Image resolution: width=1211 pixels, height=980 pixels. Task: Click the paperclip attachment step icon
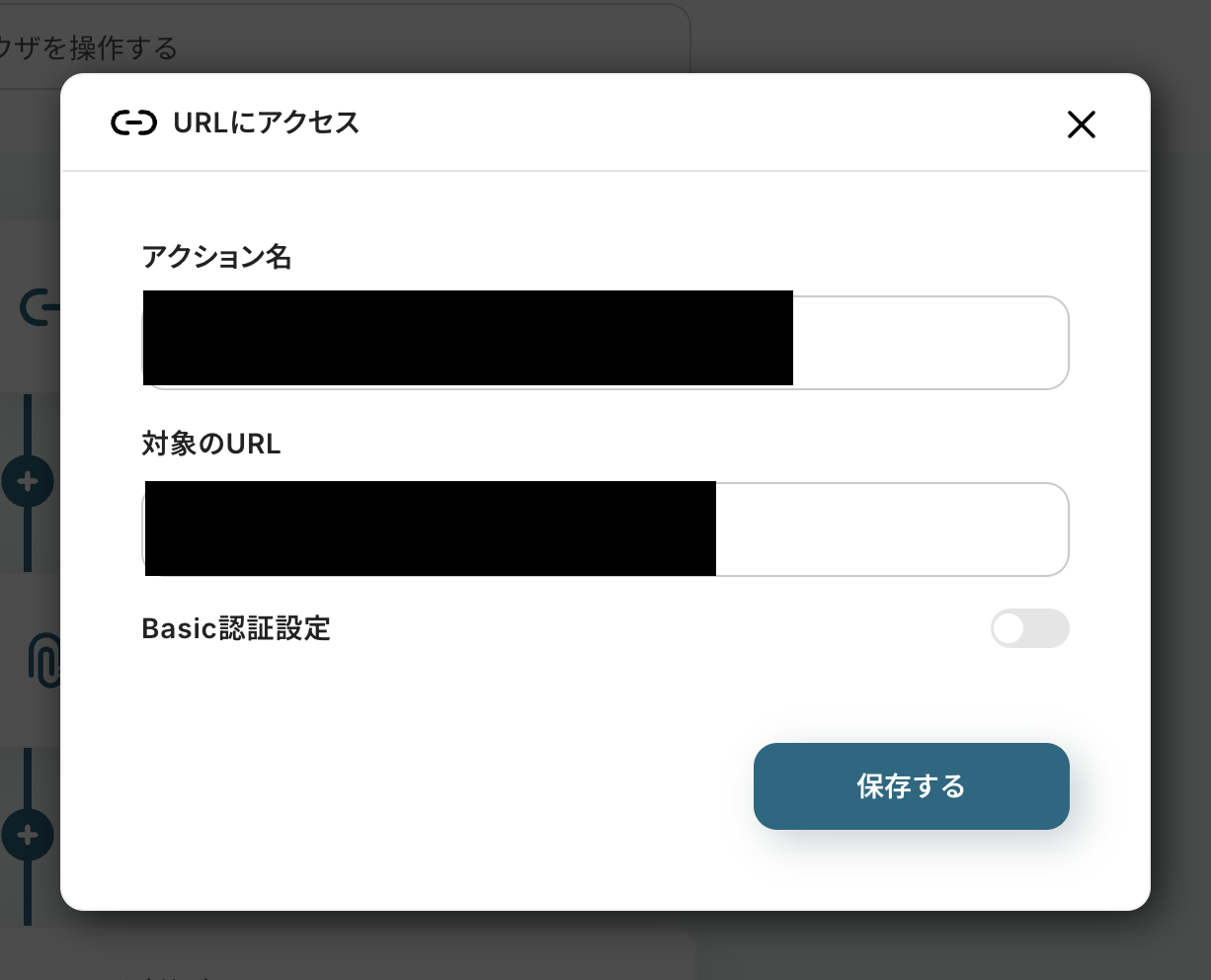click(42, 660)
